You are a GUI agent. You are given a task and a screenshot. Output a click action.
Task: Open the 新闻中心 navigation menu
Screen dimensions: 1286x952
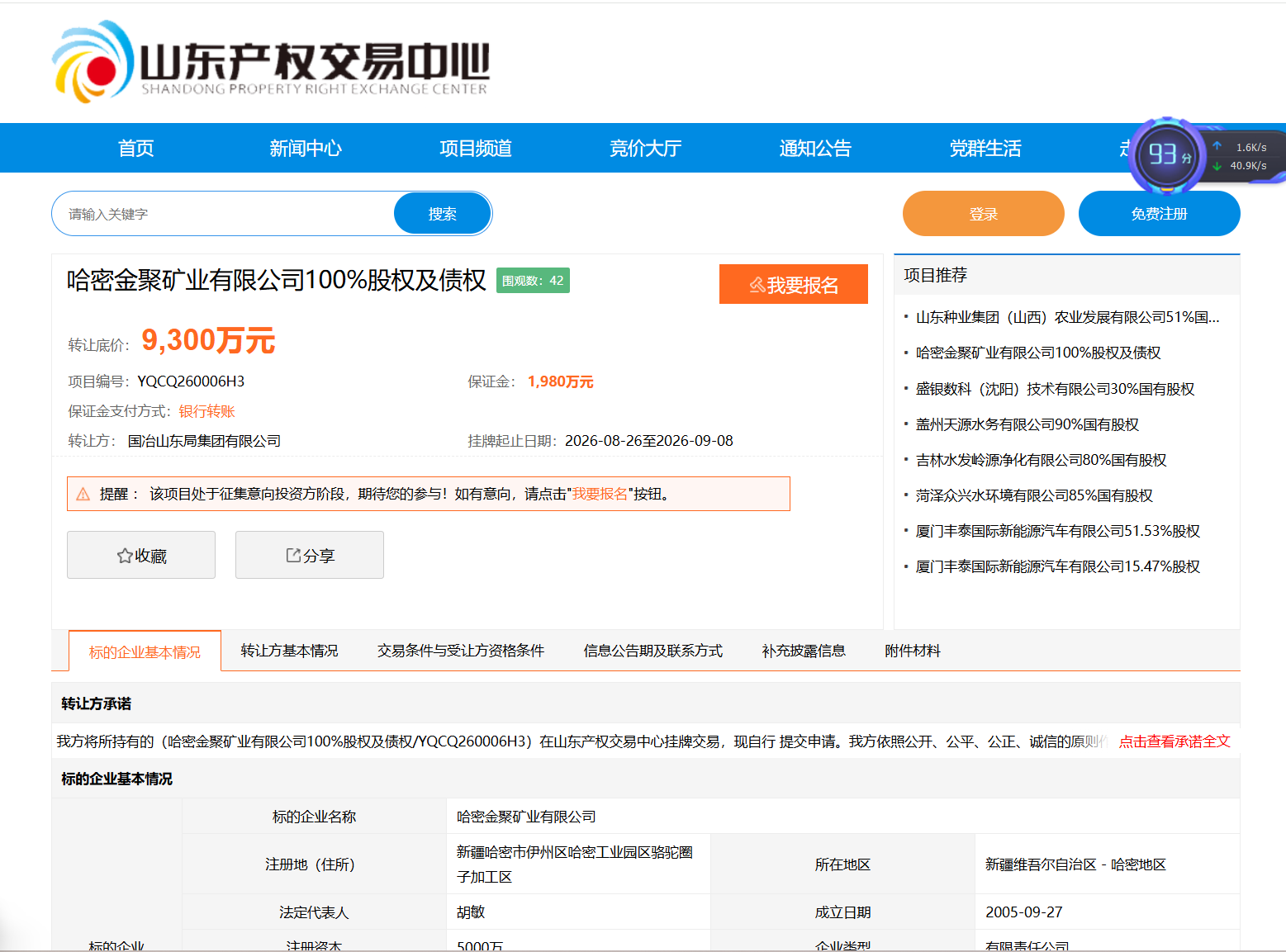click(x=306, y=148)
